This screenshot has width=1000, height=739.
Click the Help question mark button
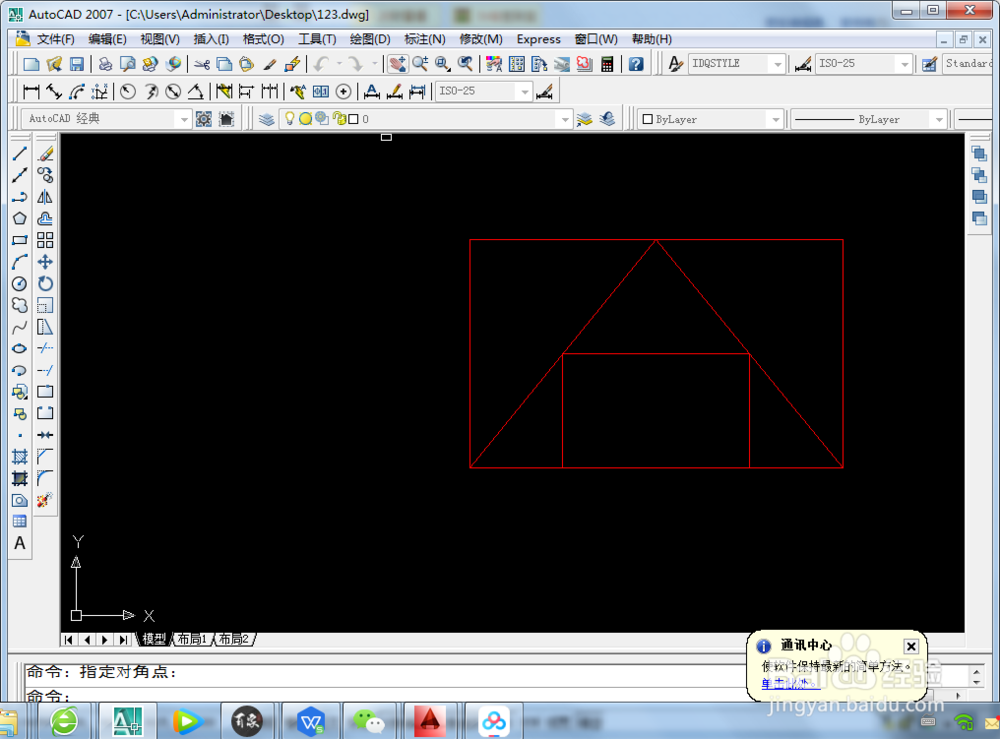coord(636,64)
